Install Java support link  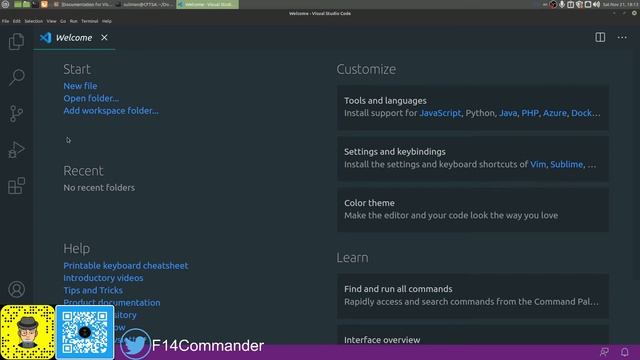[x=508, y=113]
